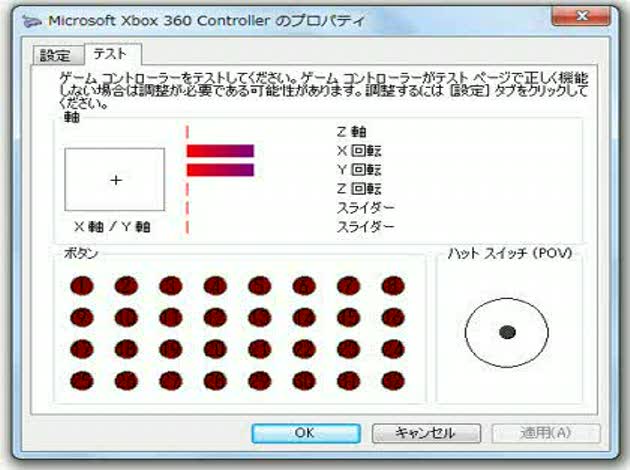The width and height of the screenshot is (630, 470).
Task: Click the game controller icon in title bar
Action: tap(33, 21)
